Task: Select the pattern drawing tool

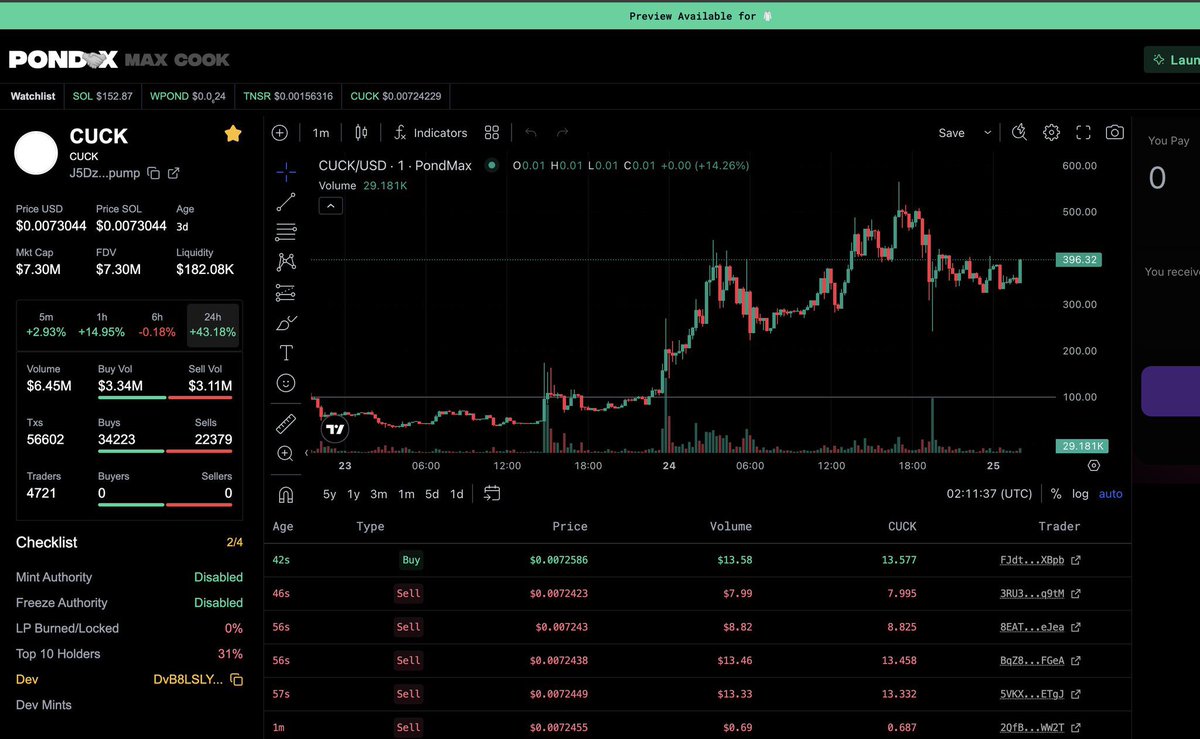Action: coord(285,262)
